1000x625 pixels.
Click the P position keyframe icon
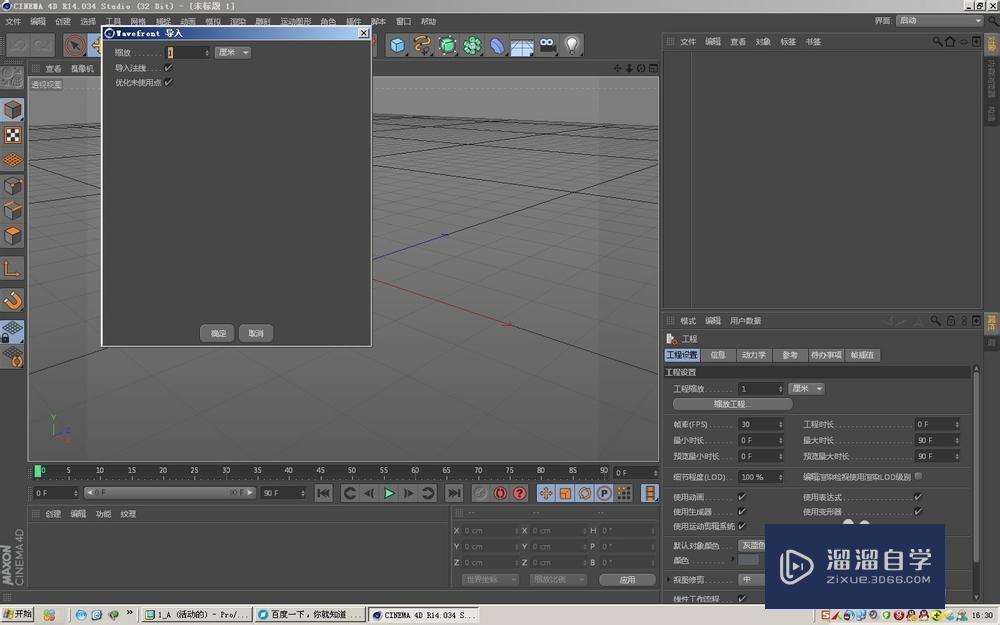point(606,492)
